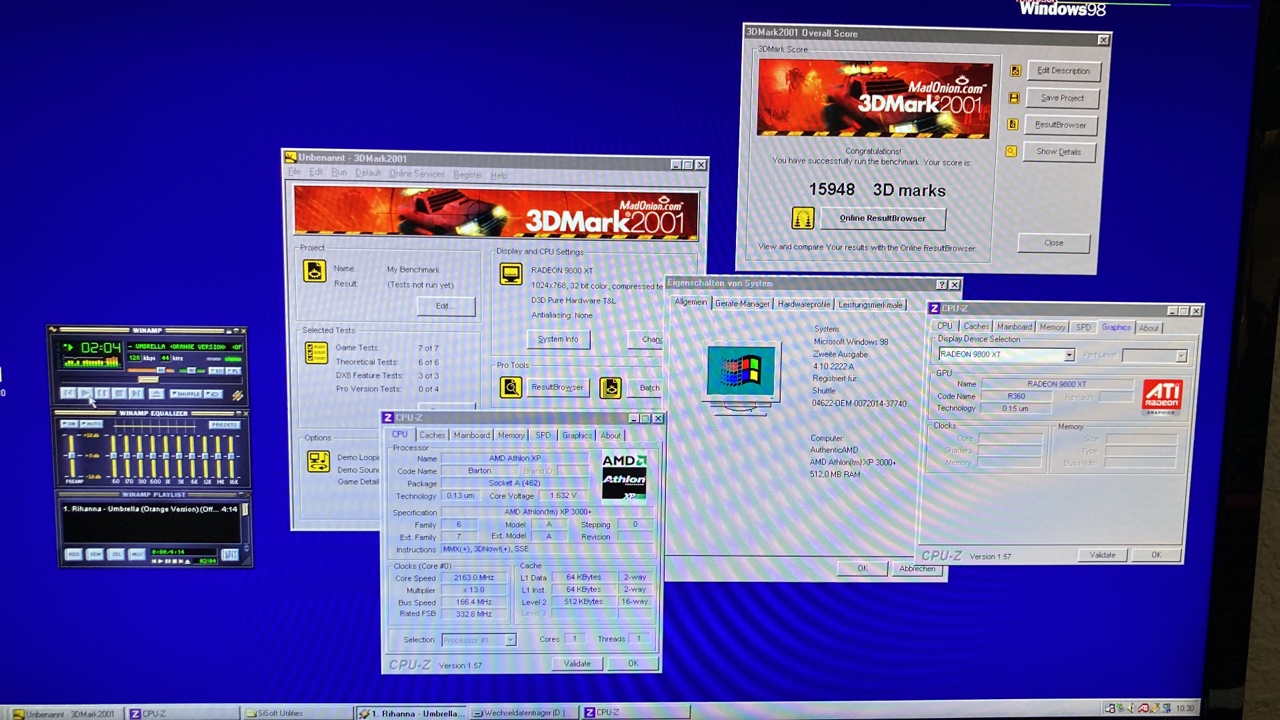The image size is (1280, 720).
Task: Switch to Geräte-Manager tab
Action: pos(742,304)
